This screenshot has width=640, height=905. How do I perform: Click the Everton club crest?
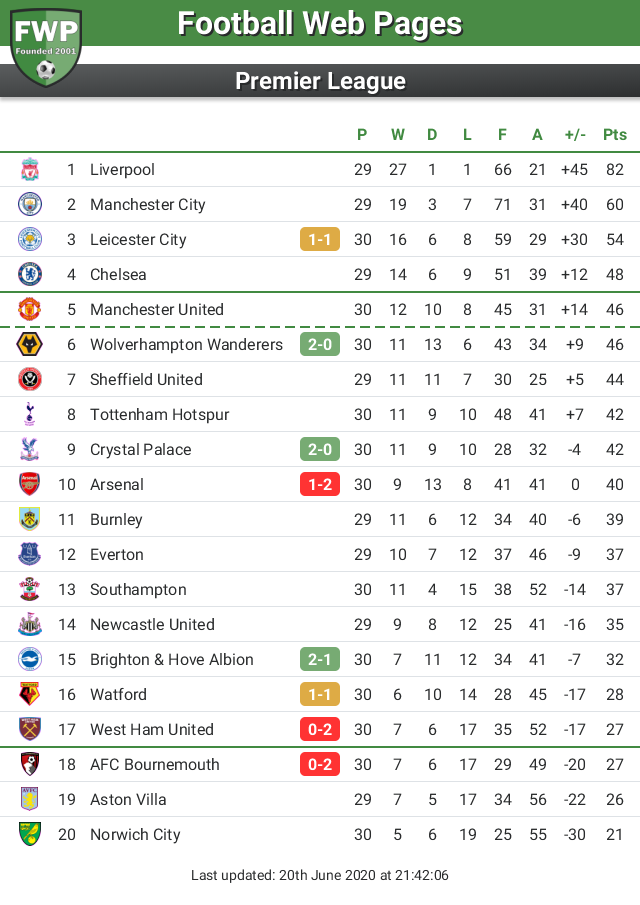point(30,555)
